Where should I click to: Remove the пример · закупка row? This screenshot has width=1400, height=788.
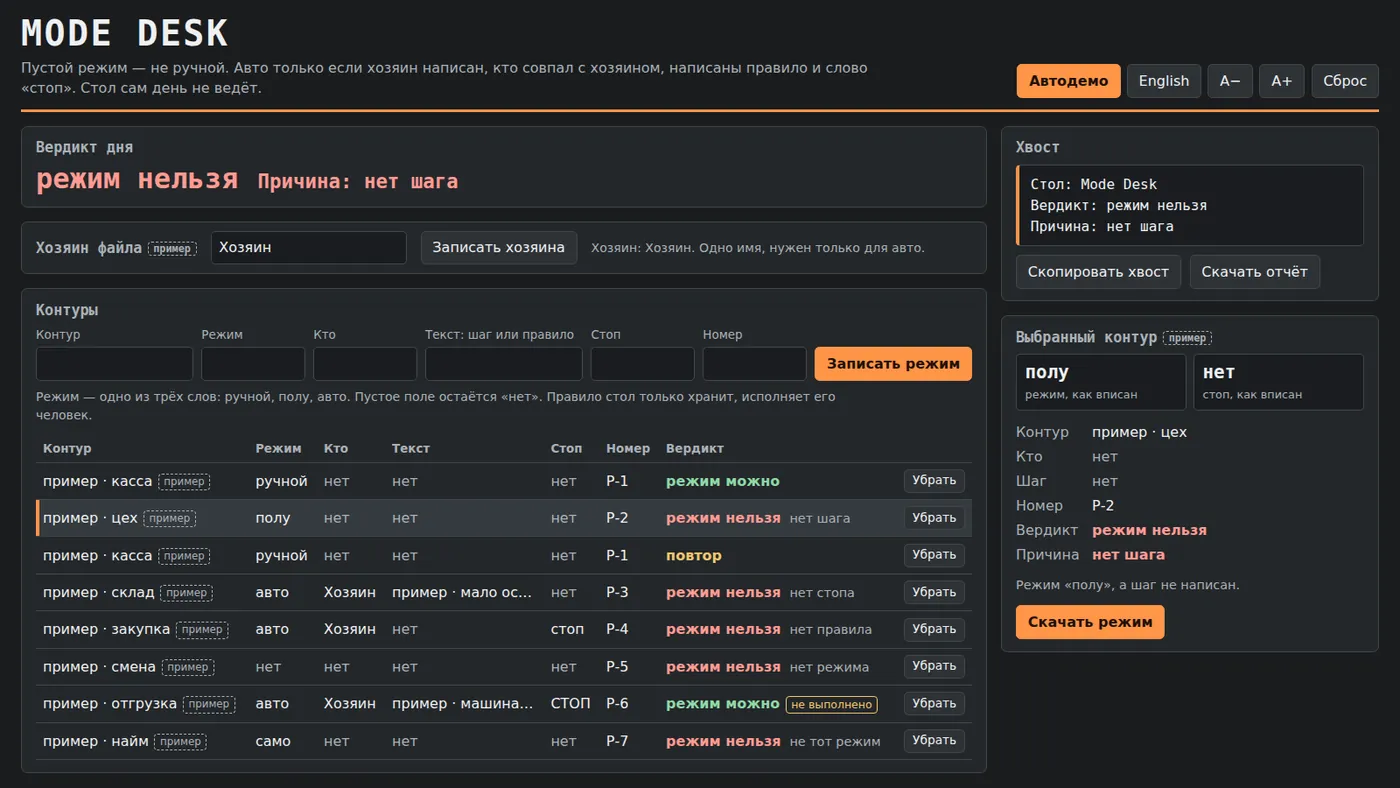click(934, 629)
